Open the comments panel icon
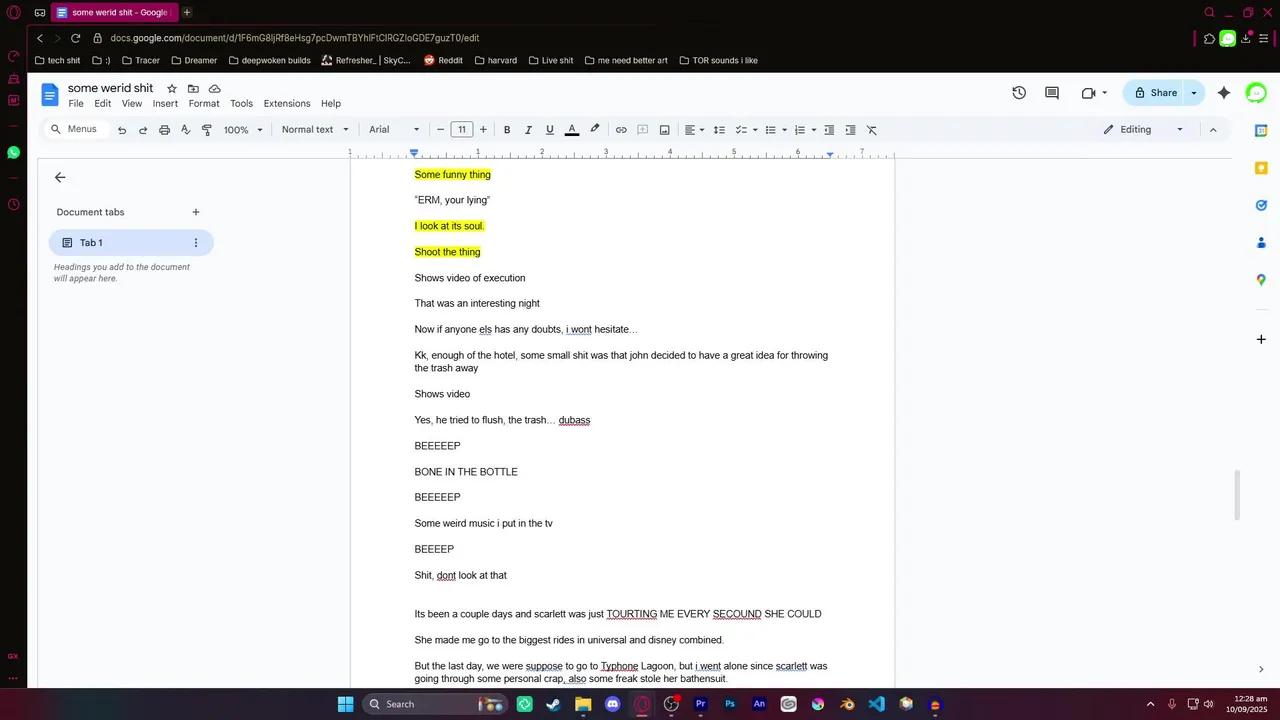The height and width of the screenshot is (720, 1280). tap(1052, 93)
